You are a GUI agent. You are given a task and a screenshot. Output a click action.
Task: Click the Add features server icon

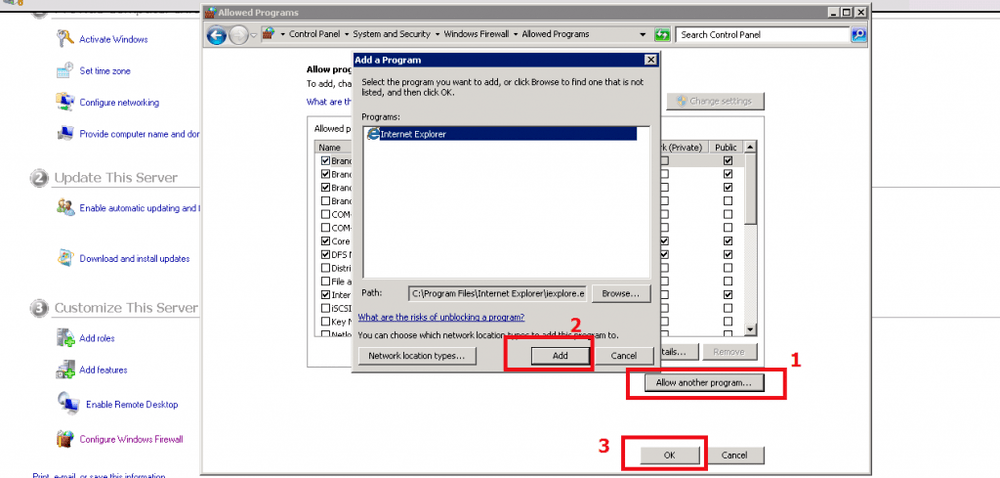(66, 370)
